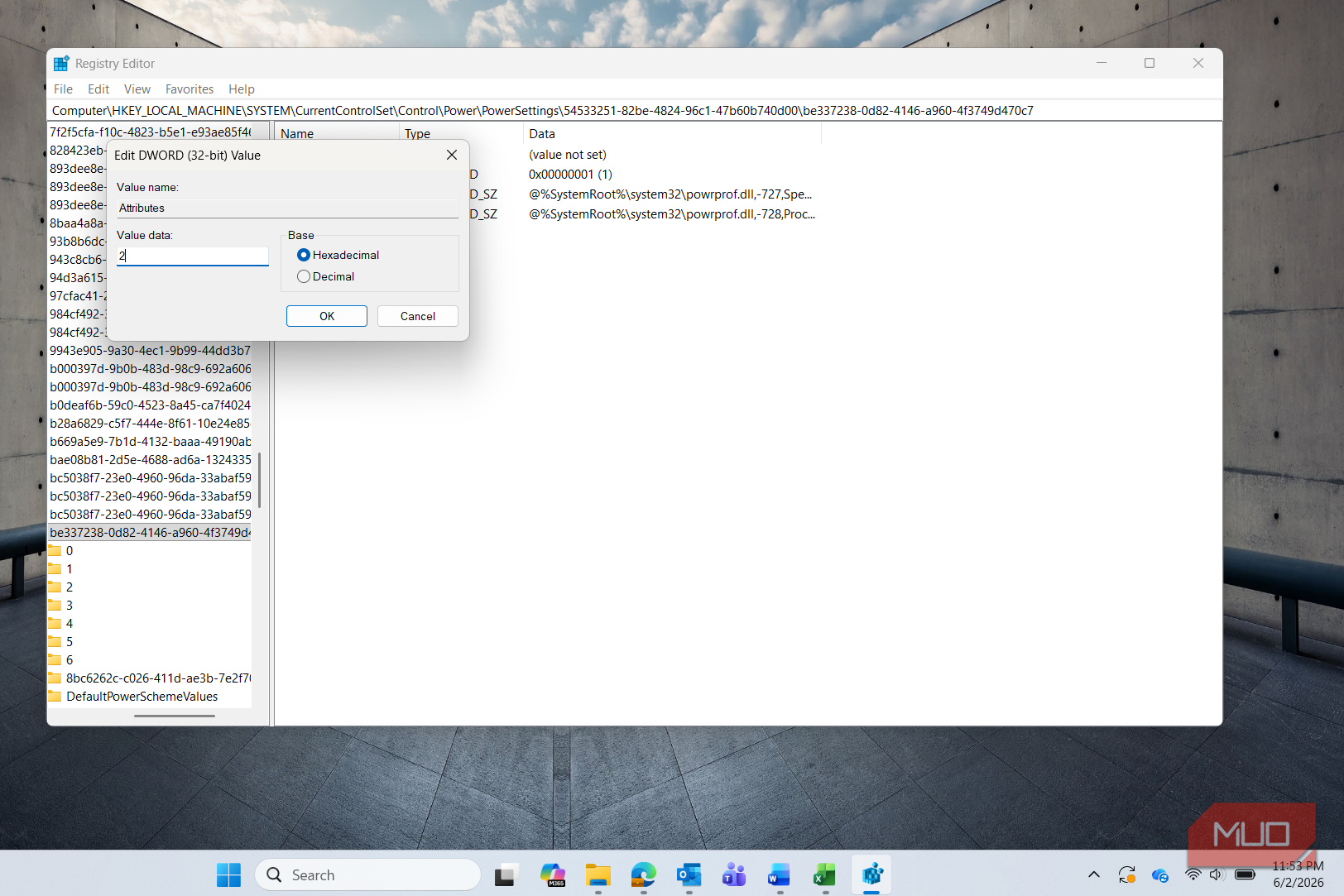The height and width of the screenshot is (896, 1344).
Task: Select the 0x00000001 (1) data value
Action: [570, 175]
